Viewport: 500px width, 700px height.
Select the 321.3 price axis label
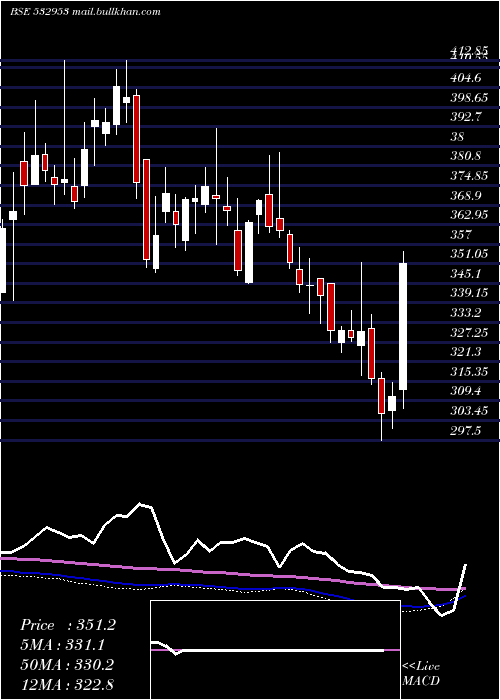tap(466, 352)
